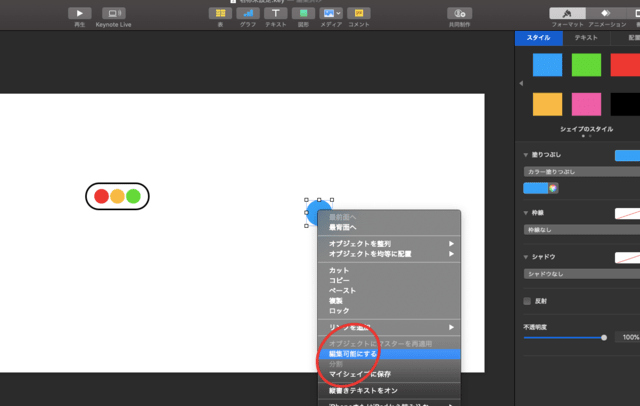The height and width of the screenshot is (406, 640).
Task: Open Keynote Live from the toolbar
Action: tap(113, 13)
